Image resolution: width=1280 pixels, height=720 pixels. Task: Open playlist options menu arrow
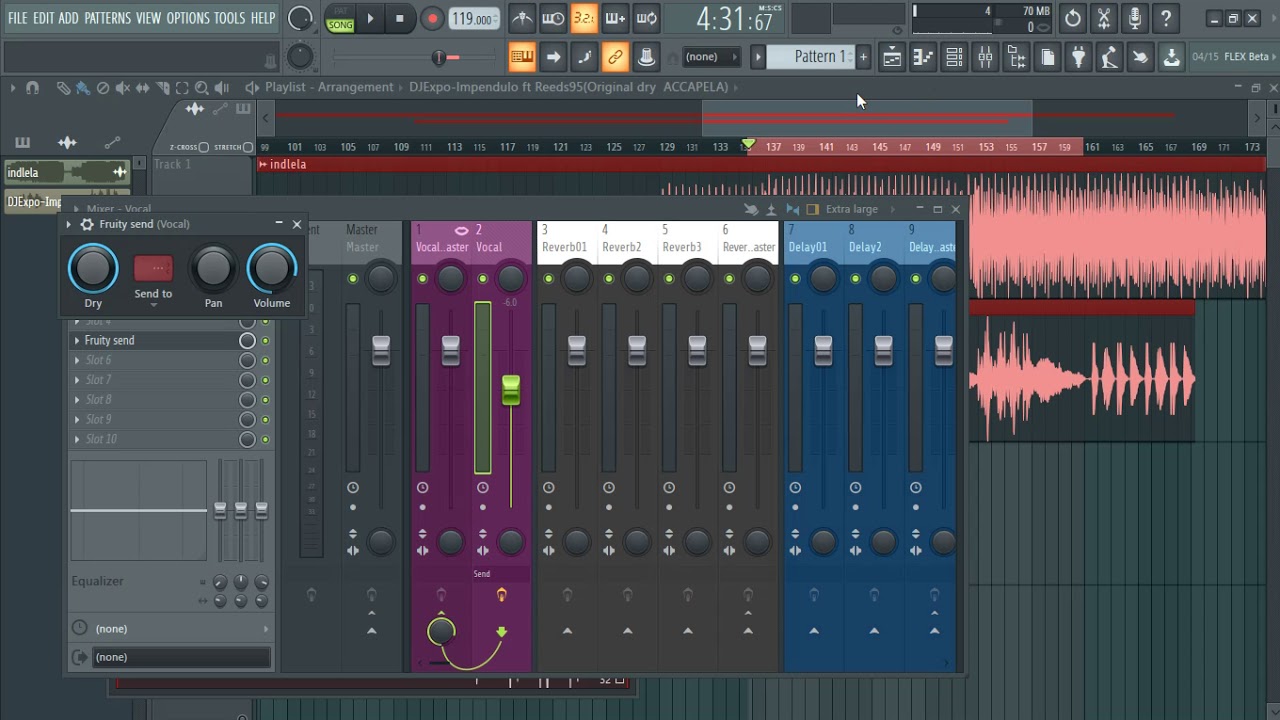13,88
